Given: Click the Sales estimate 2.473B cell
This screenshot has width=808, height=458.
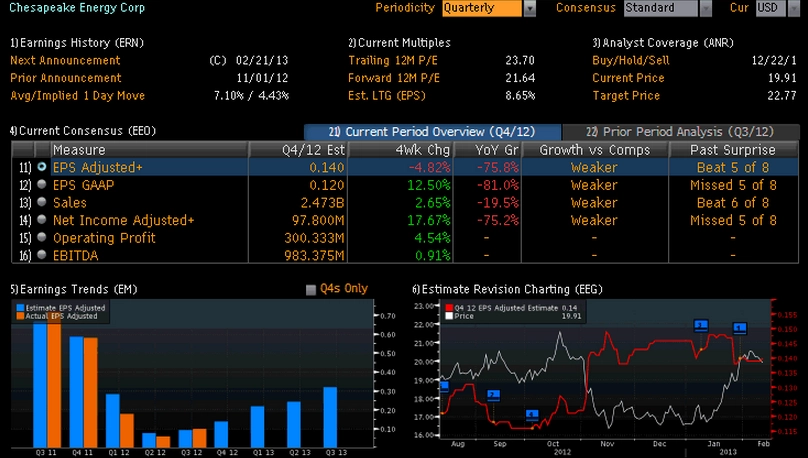Looking at the screenshot, I should click(298, 202).
